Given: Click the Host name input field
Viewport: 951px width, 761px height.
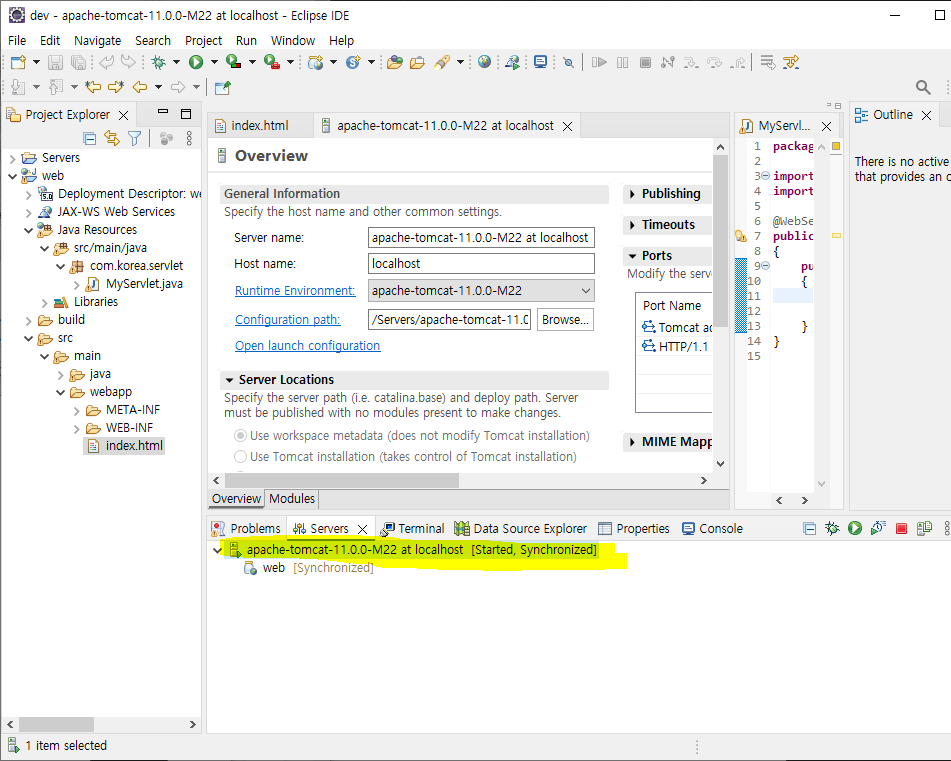Looking at the screenshot, I should (x=481, y=264).
